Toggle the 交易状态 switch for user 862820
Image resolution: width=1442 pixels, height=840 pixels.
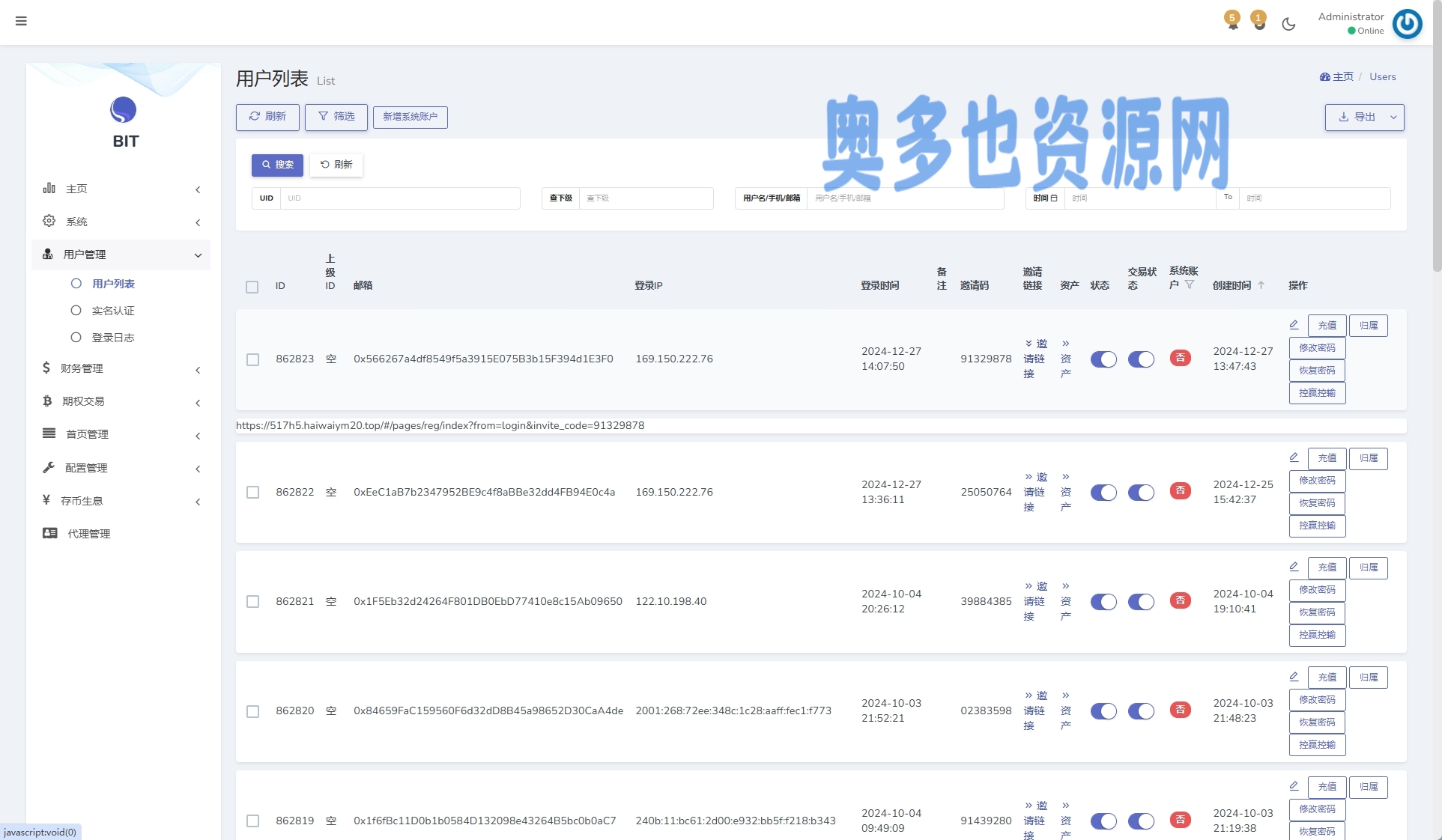(x=1141, y=711)
